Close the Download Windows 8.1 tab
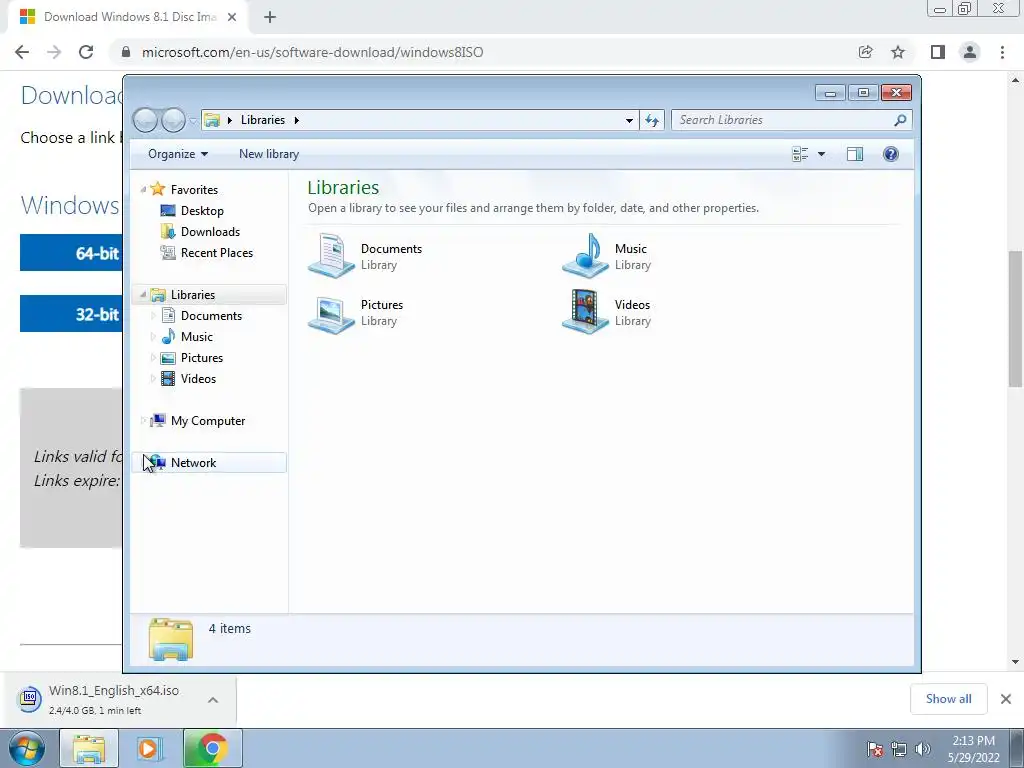The width and height of the screenshot is (1024, 768). tap(232, 17)
